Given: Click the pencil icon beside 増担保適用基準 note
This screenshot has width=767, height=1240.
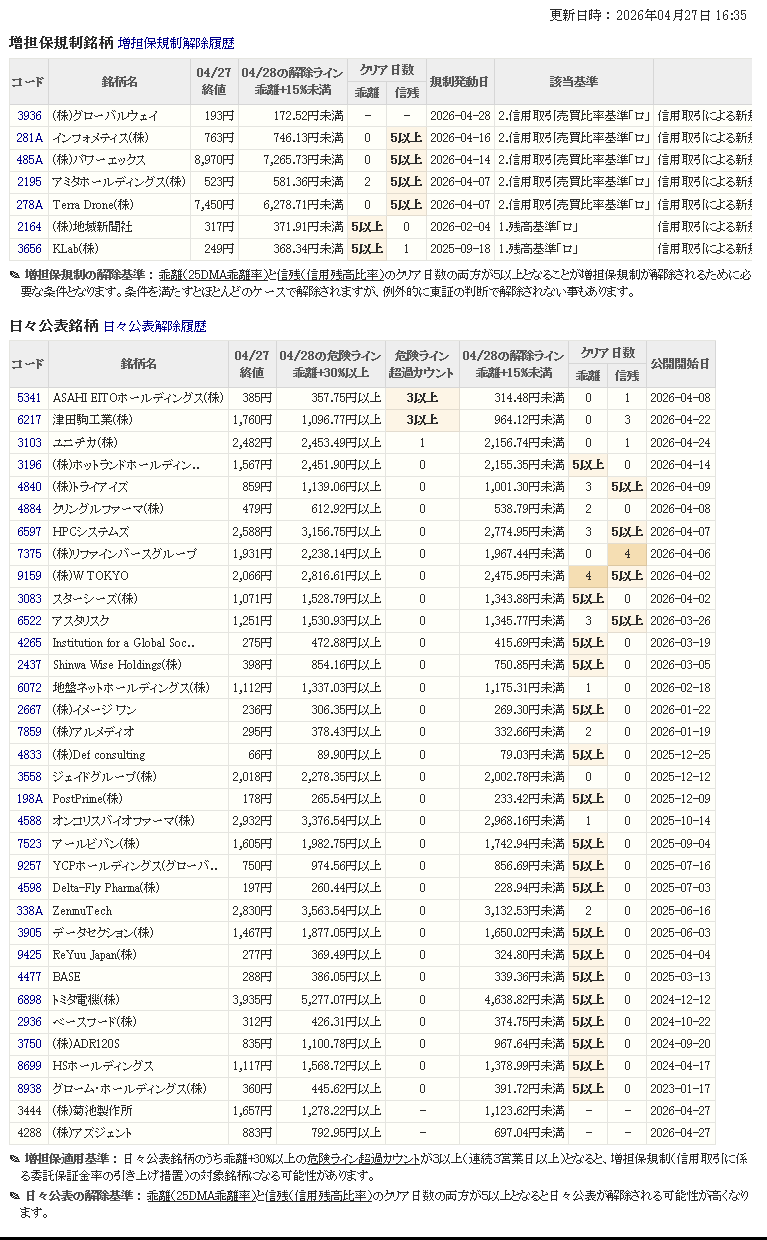Looking at the screenshot, I should [14, 1160].
